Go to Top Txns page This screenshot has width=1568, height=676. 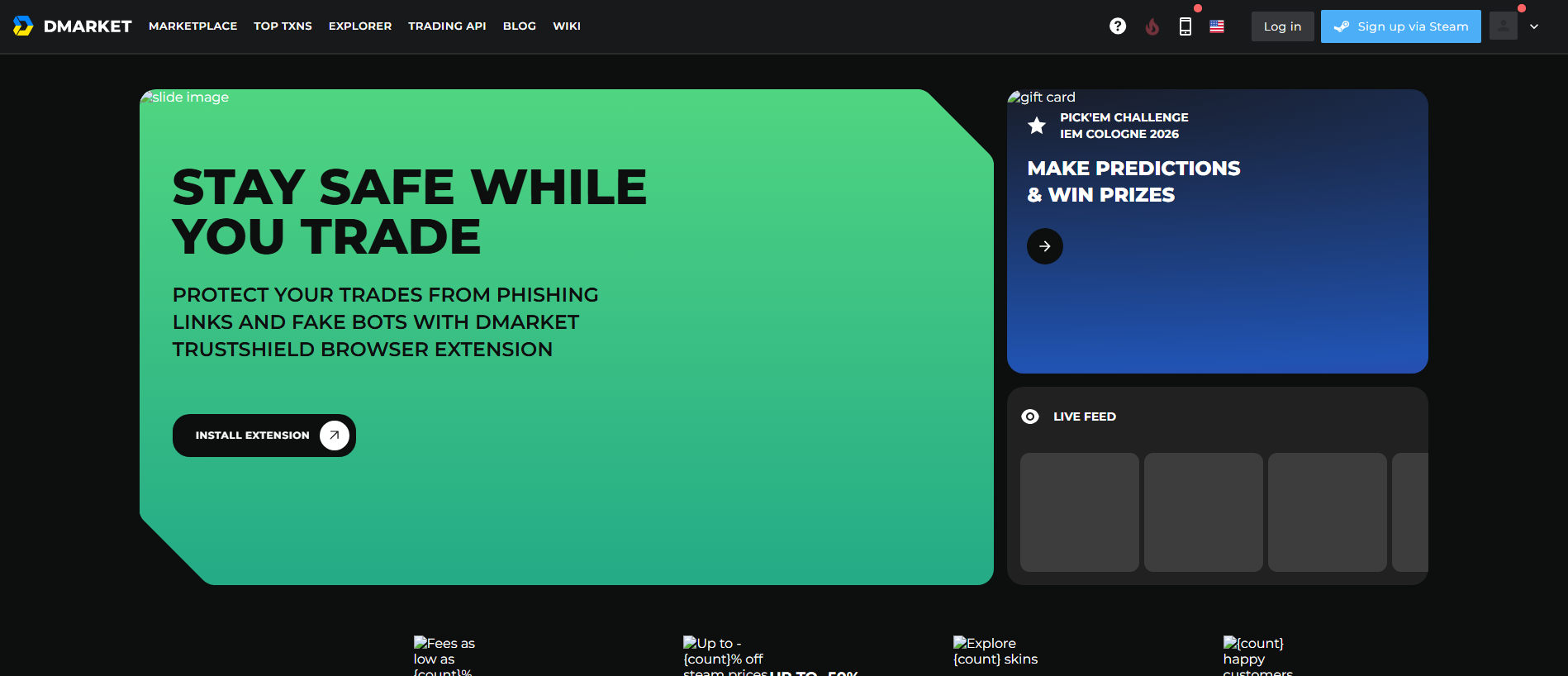(x=283, y=26)
